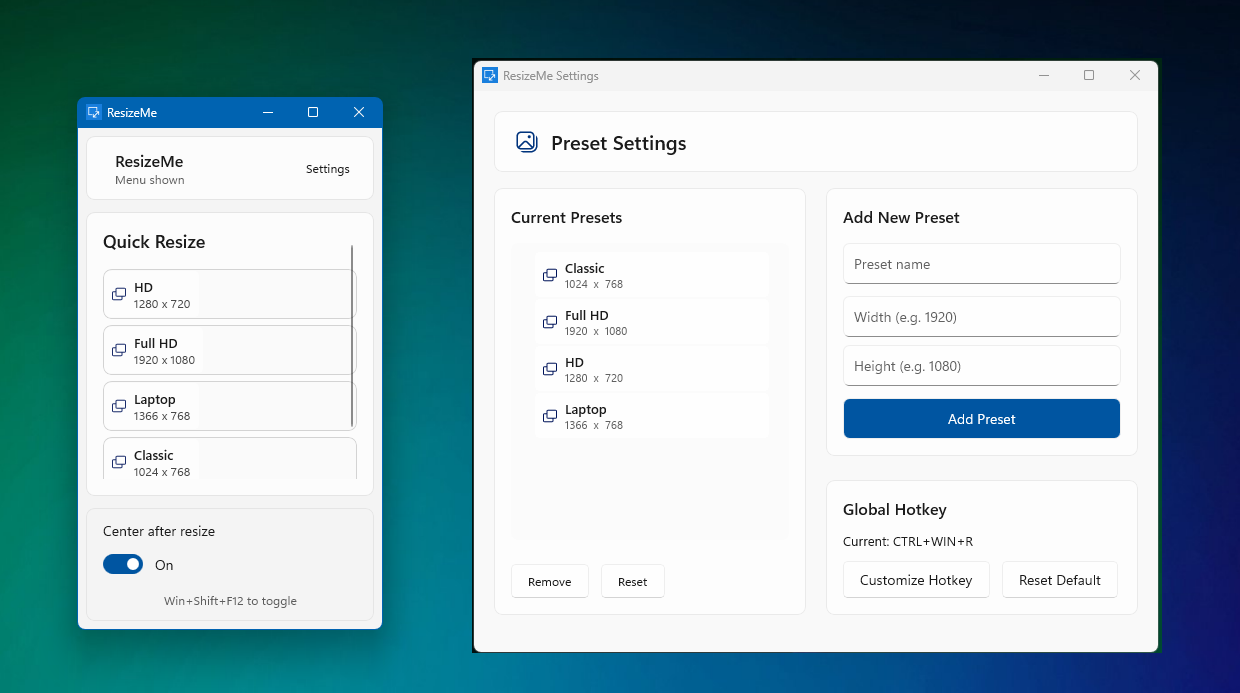
Task: Click the monitor icon beside Full HD in Quick Resize
Action: [x=120, y=350]
